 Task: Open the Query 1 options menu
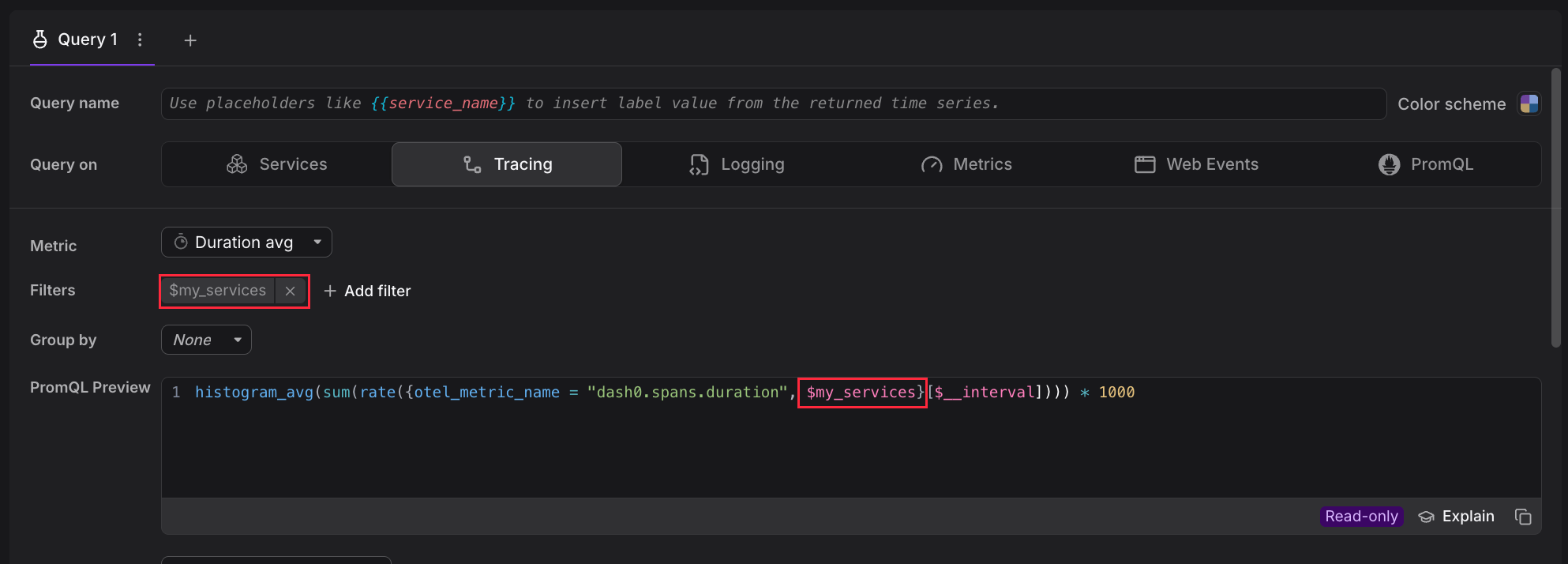(140, 39)
